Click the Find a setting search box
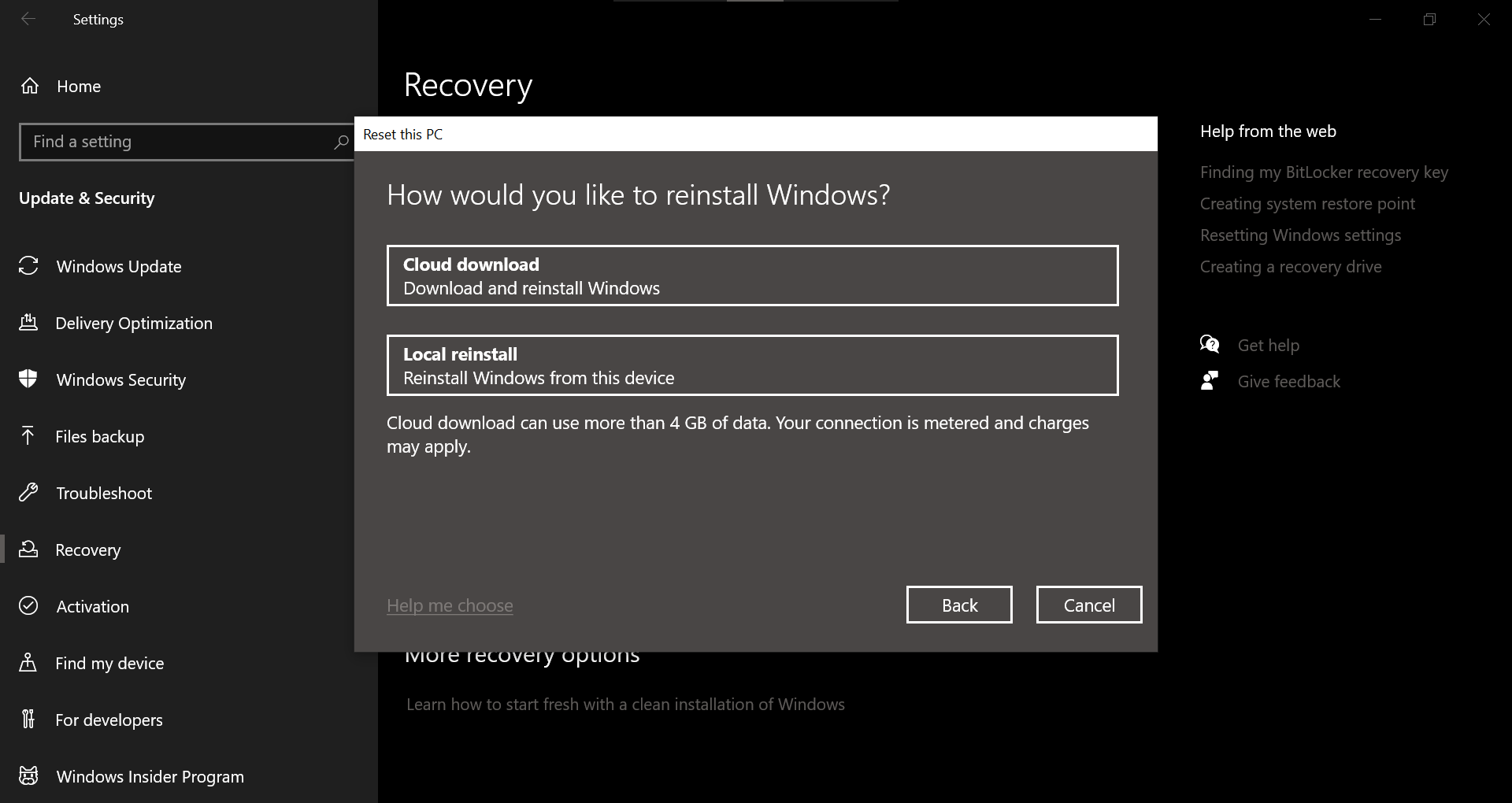 tap(187, 142)
